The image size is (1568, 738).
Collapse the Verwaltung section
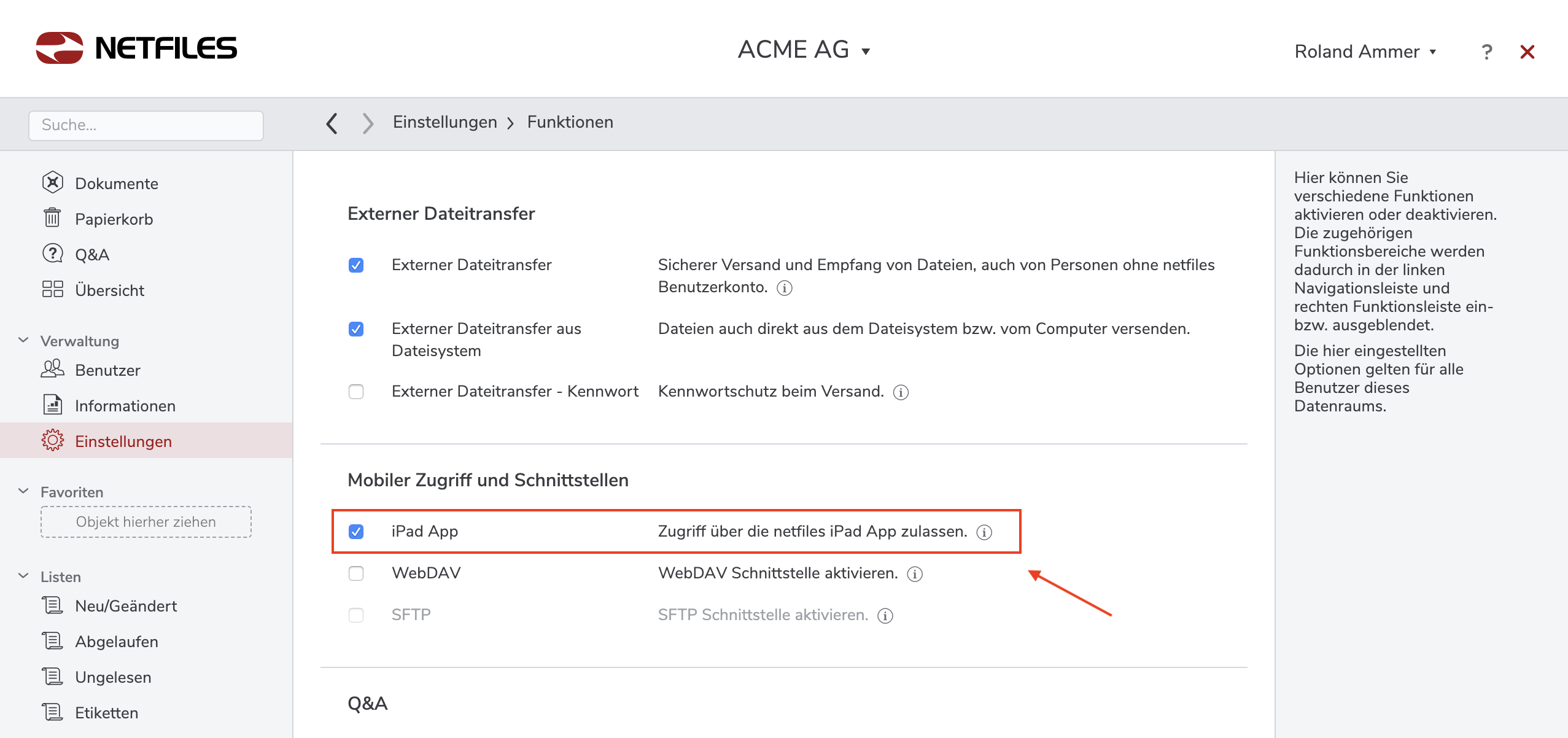(24, 341)
